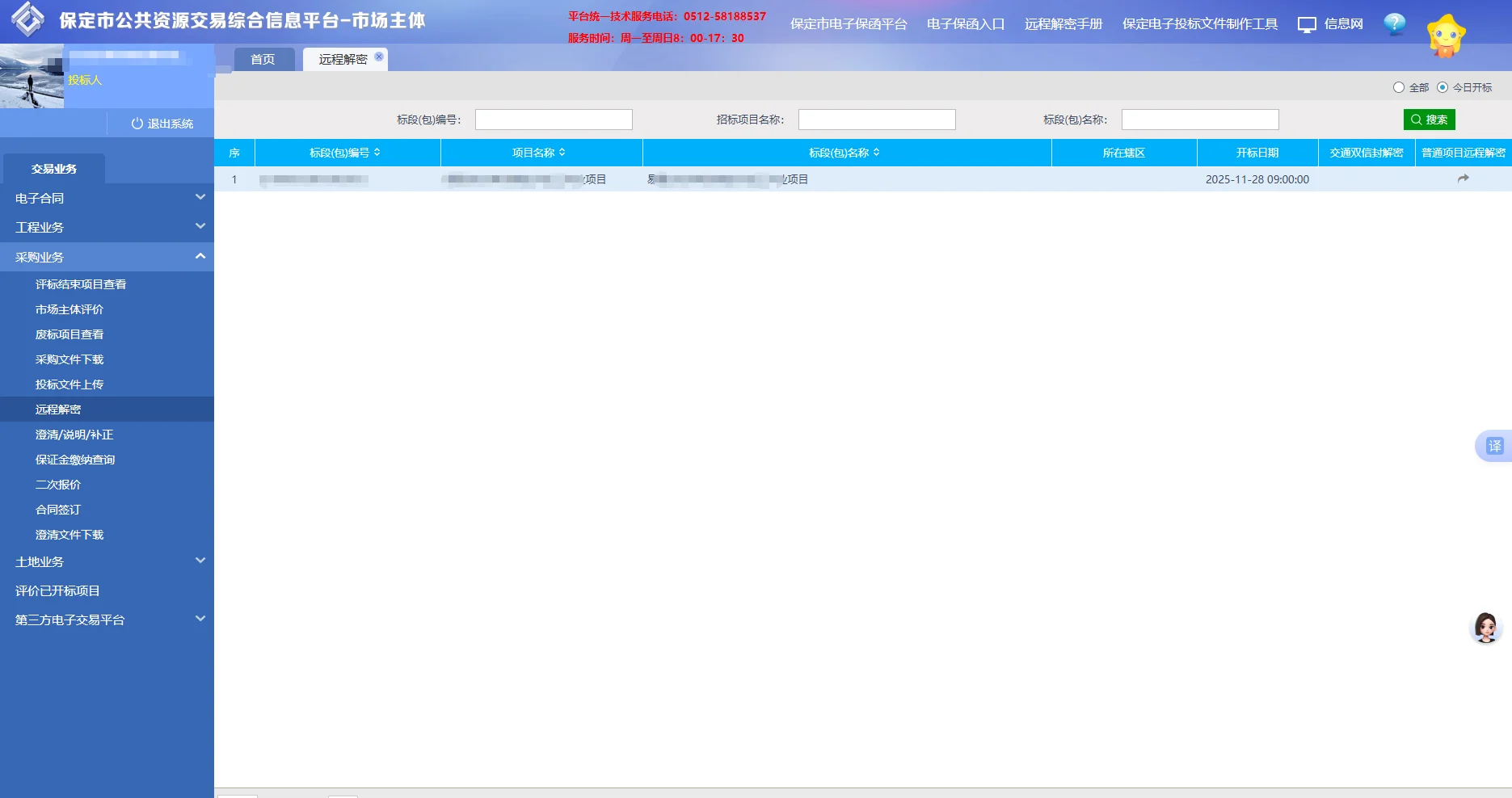Click the magnifier icon inside the green search button
Screen dimensions: 1512x798
coord(1416,119)
